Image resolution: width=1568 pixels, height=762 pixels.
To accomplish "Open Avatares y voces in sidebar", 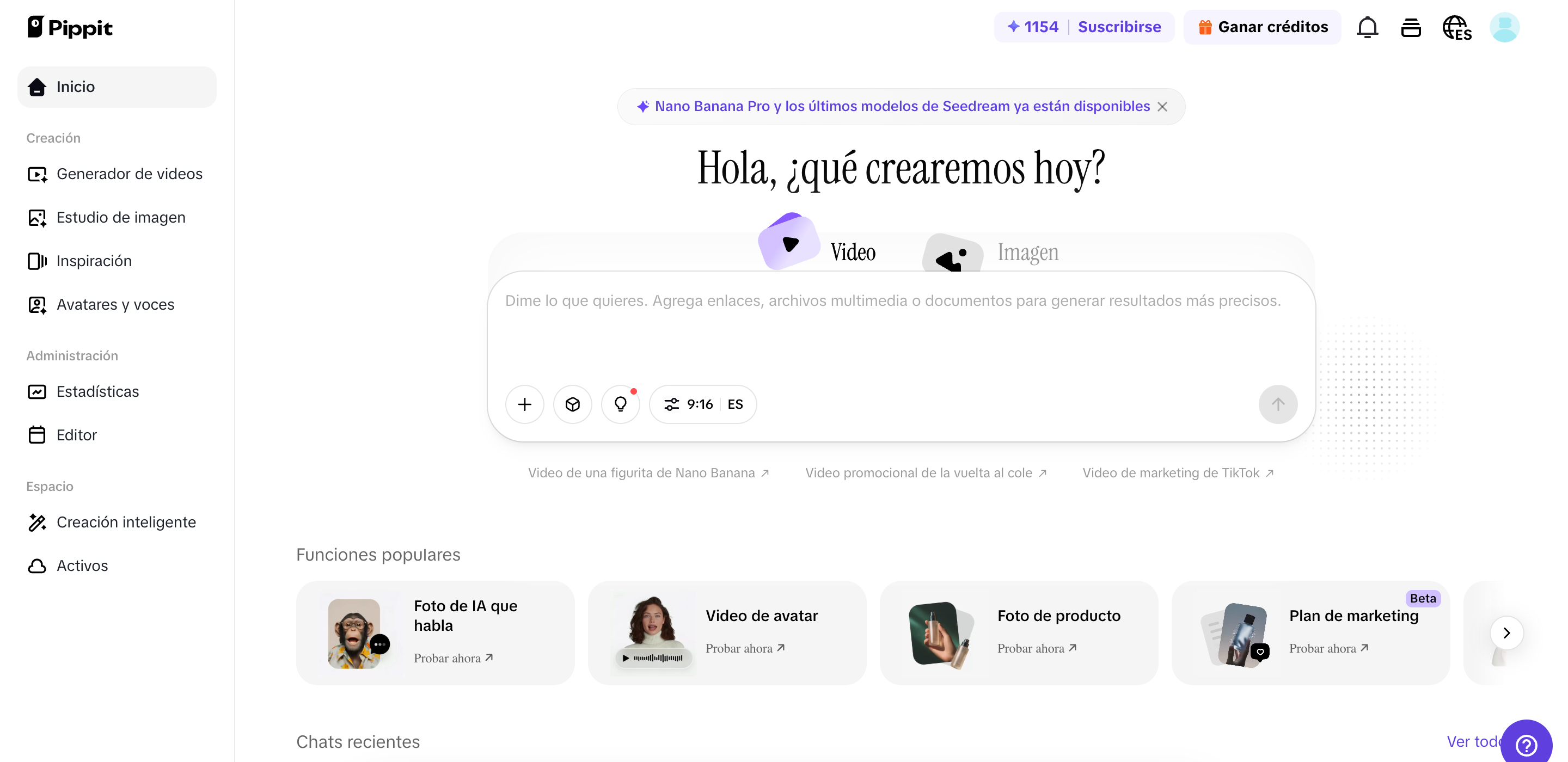I will (115, 304).
